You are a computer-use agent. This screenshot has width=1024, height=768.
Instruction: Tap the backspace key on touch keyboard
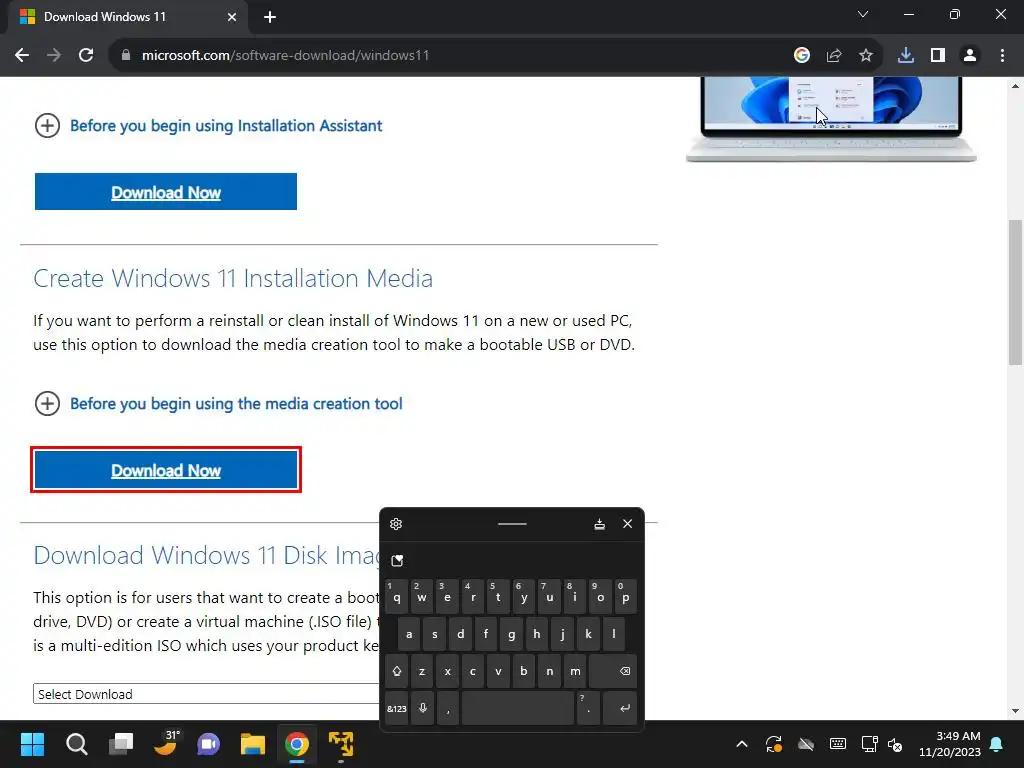(613, 671)
